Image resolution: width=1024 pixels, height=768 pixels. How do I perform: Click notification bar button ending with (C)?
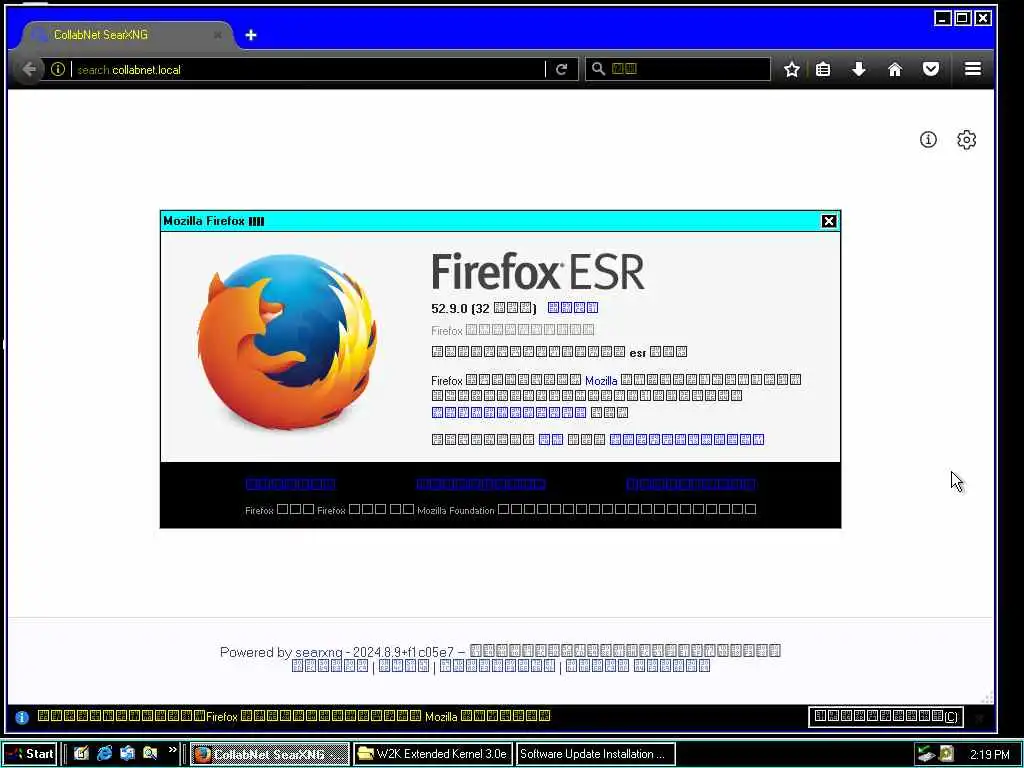pyautogui.click(x=886, y=716)
